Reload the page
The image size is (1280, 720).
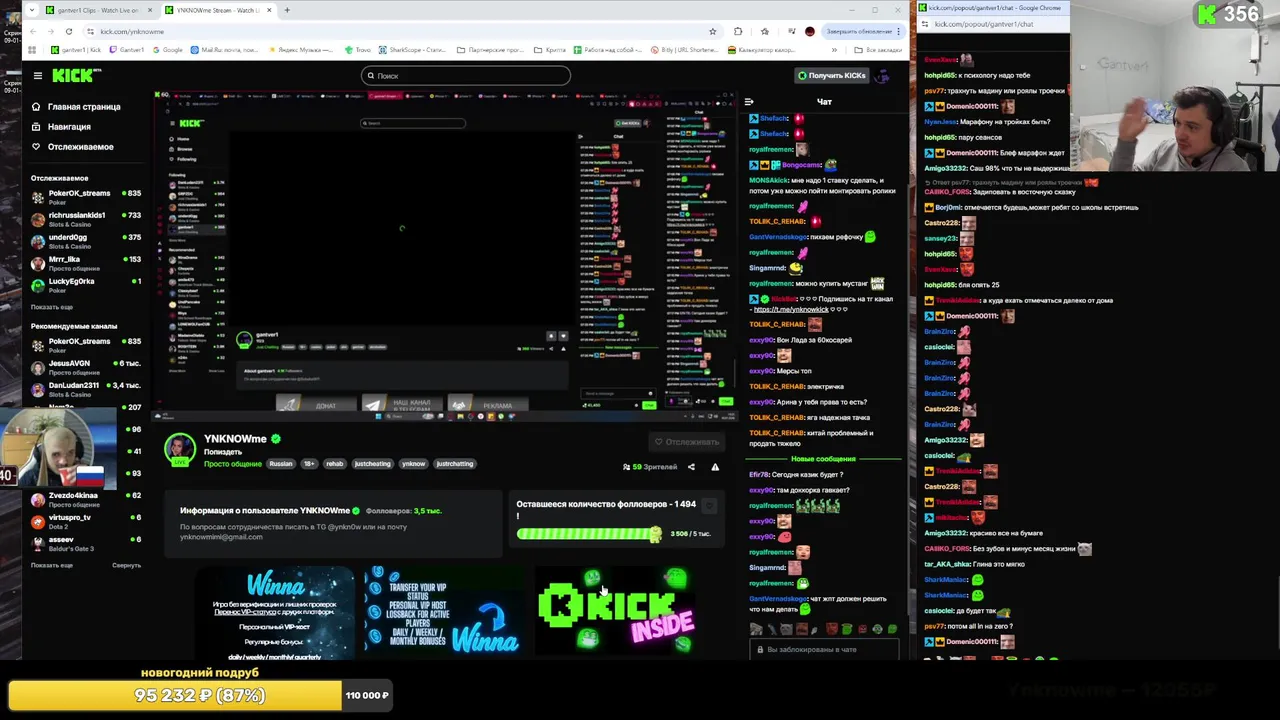coord(68,31)
